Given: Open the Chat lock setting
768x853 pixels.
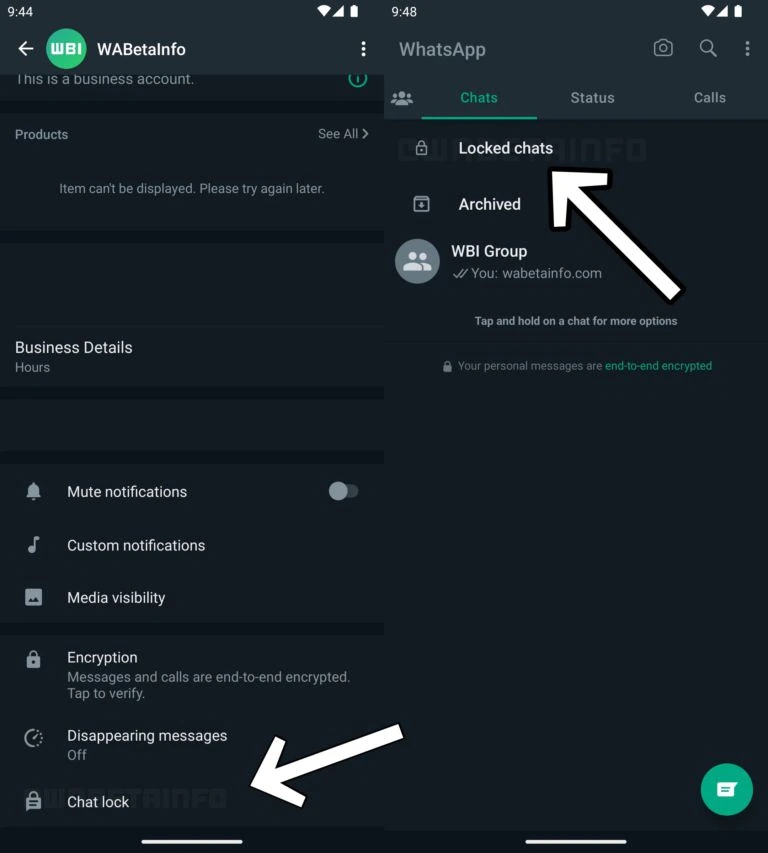Looking at the screenshot, I should pyautogui.click(x=98, y=802).
